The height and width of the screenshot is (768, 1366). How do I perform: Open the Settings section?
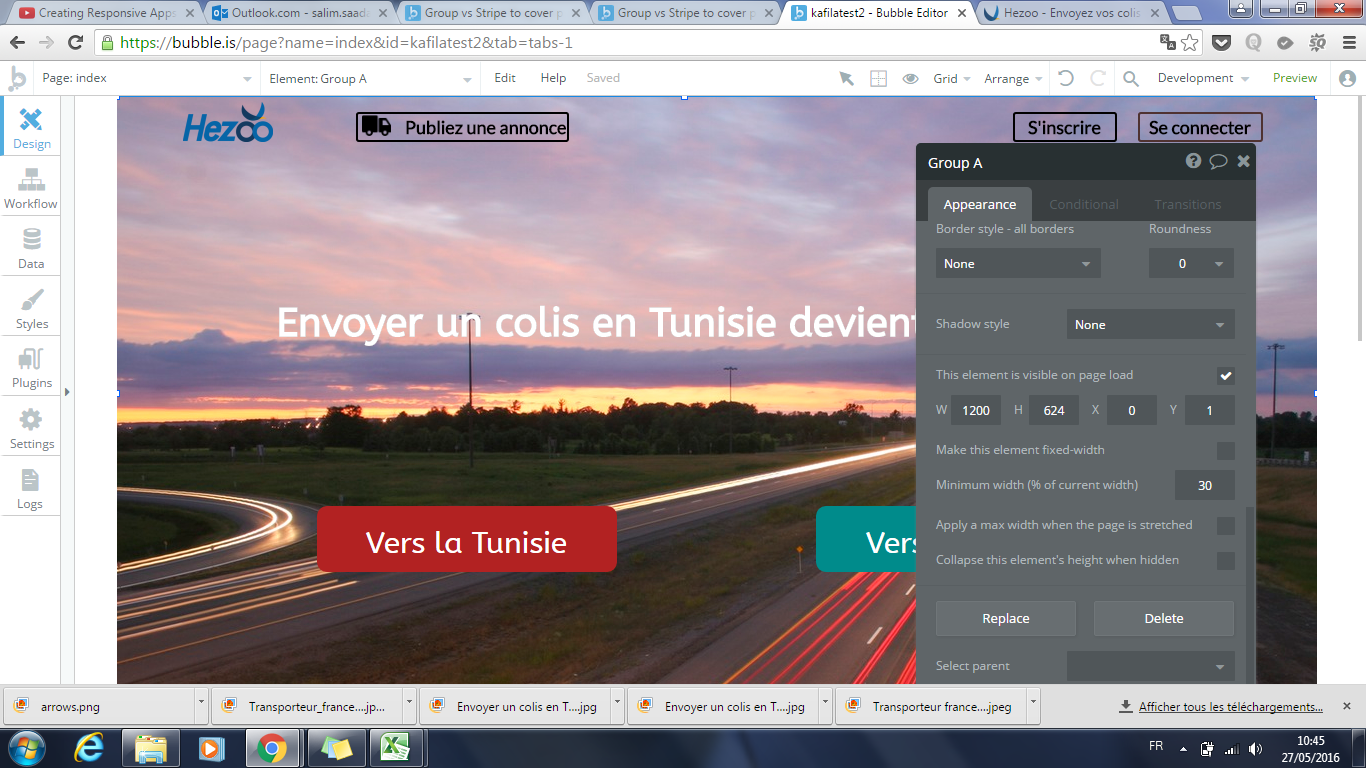31,428
